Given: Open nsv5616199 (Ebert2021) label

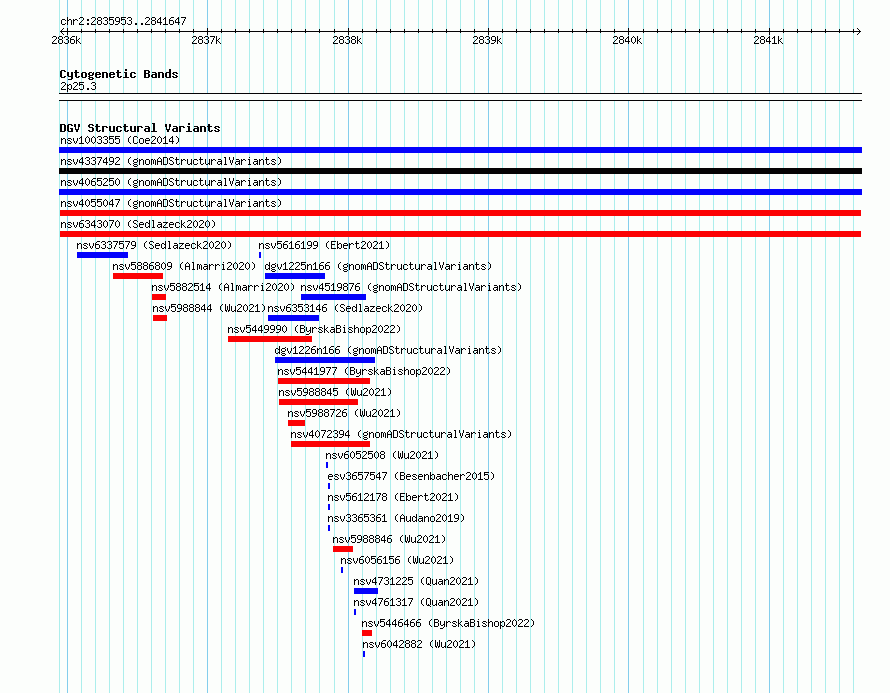Looking at the screenshot, I should click(x=324, y=245).
